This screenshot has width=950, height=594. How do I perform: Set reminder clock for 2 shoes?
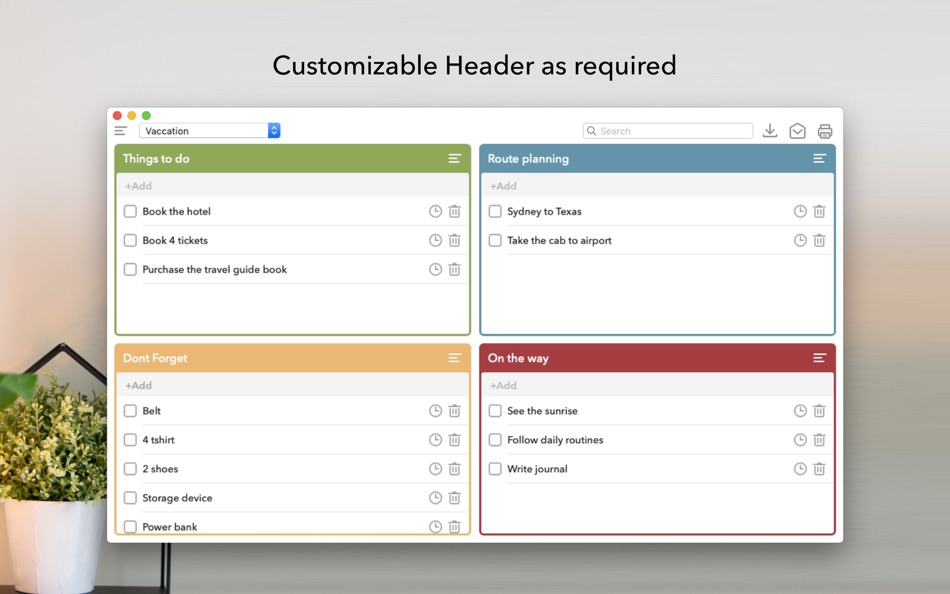(x=436, y=469)
